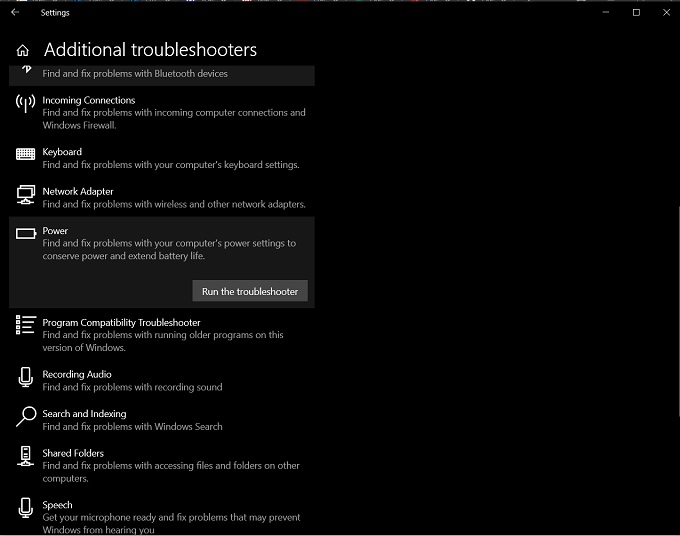Screen dimensions: 680x536
Task: Click the Additional troubleshooters page heading
Action: point(150,50)
